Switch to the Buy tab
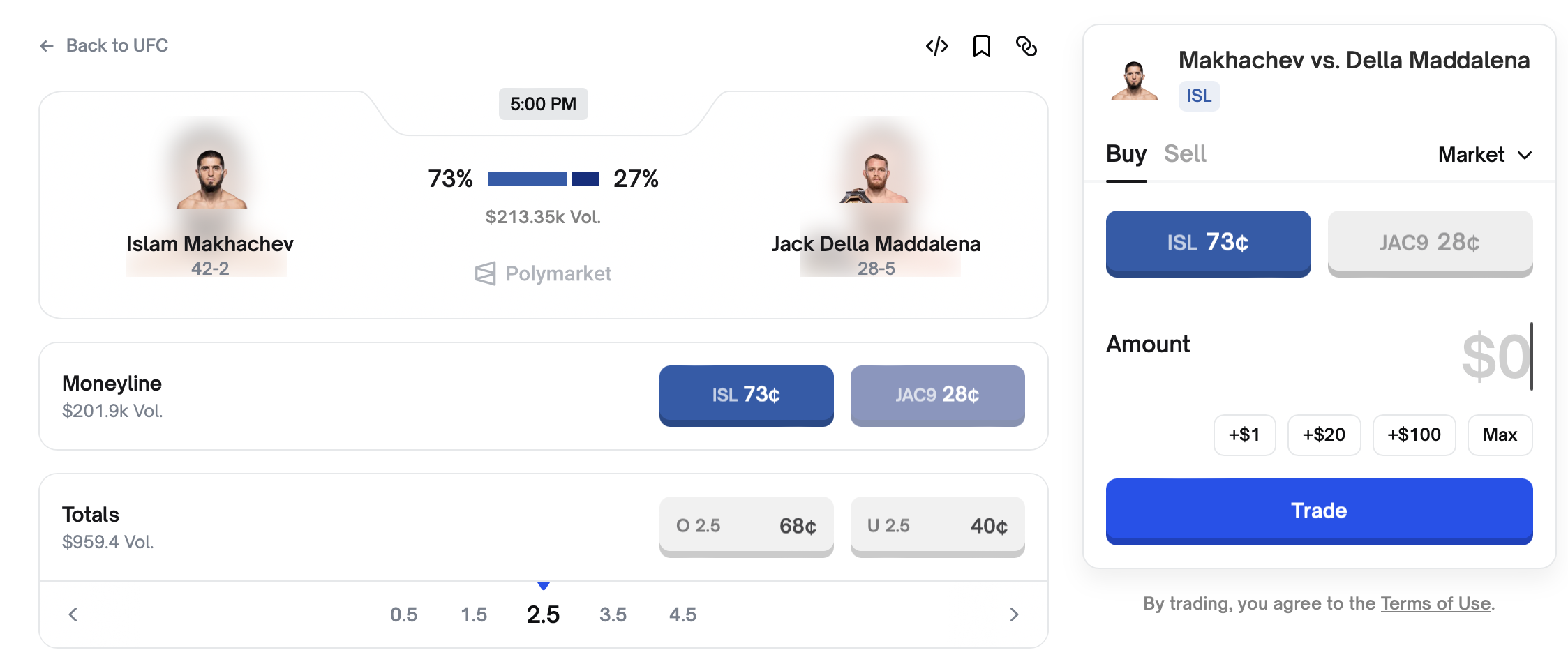This screenshot has height=664, width=1568. pyautogui.click(x=1126, y=154)
